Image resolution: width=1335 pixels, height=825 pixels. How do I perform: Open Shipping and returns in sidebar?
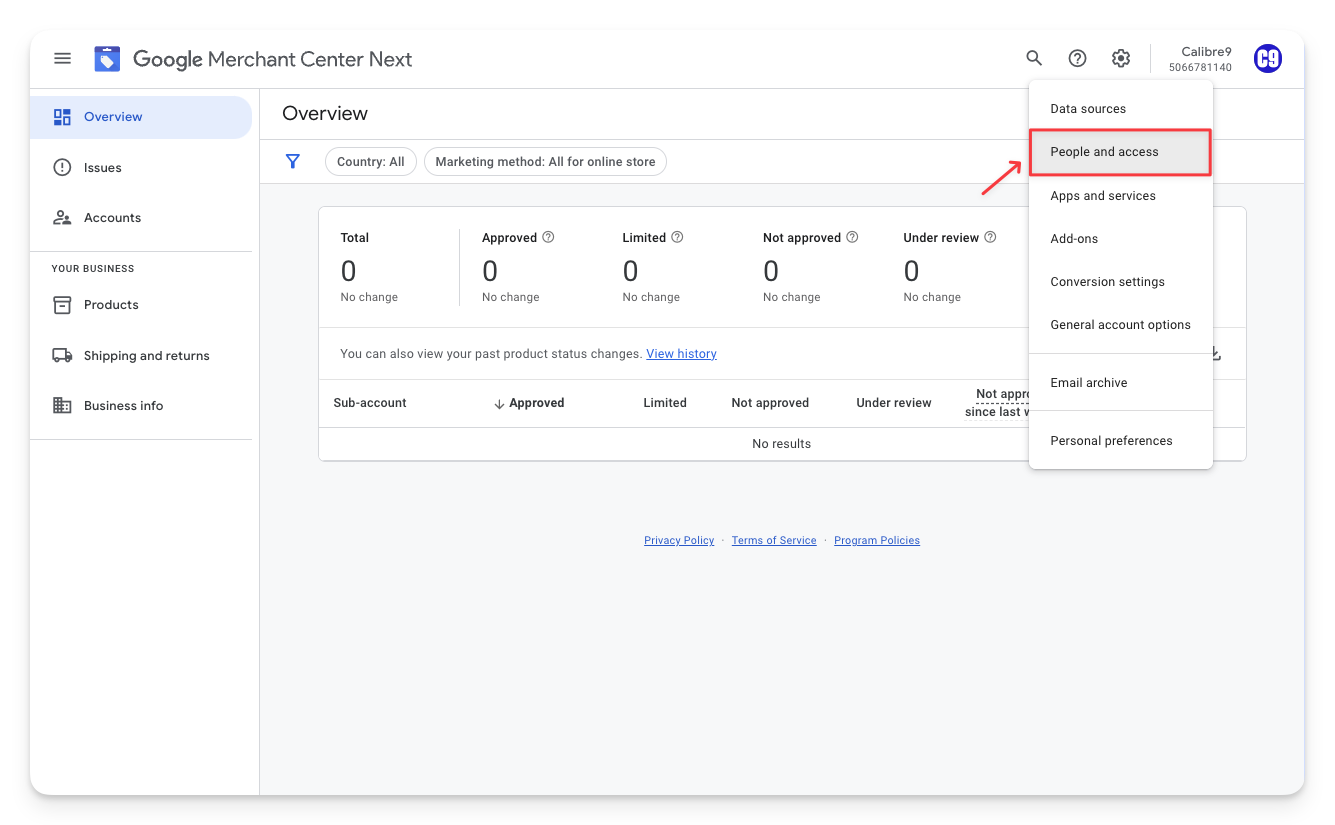pyautogui.click(x=146, y=356)
